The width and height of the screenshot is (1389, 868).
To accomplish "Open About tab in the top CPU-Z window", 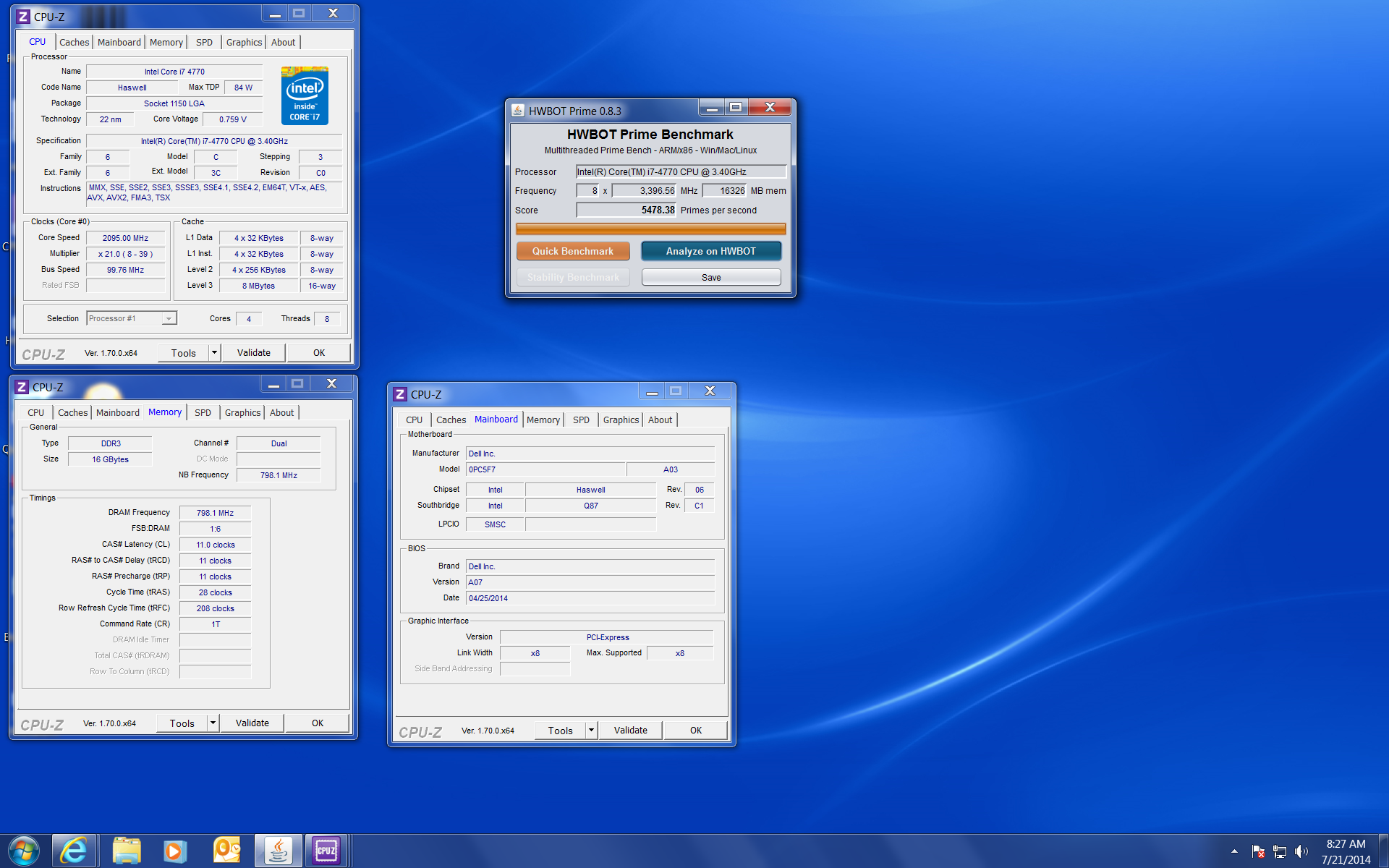I will (283, 42).
